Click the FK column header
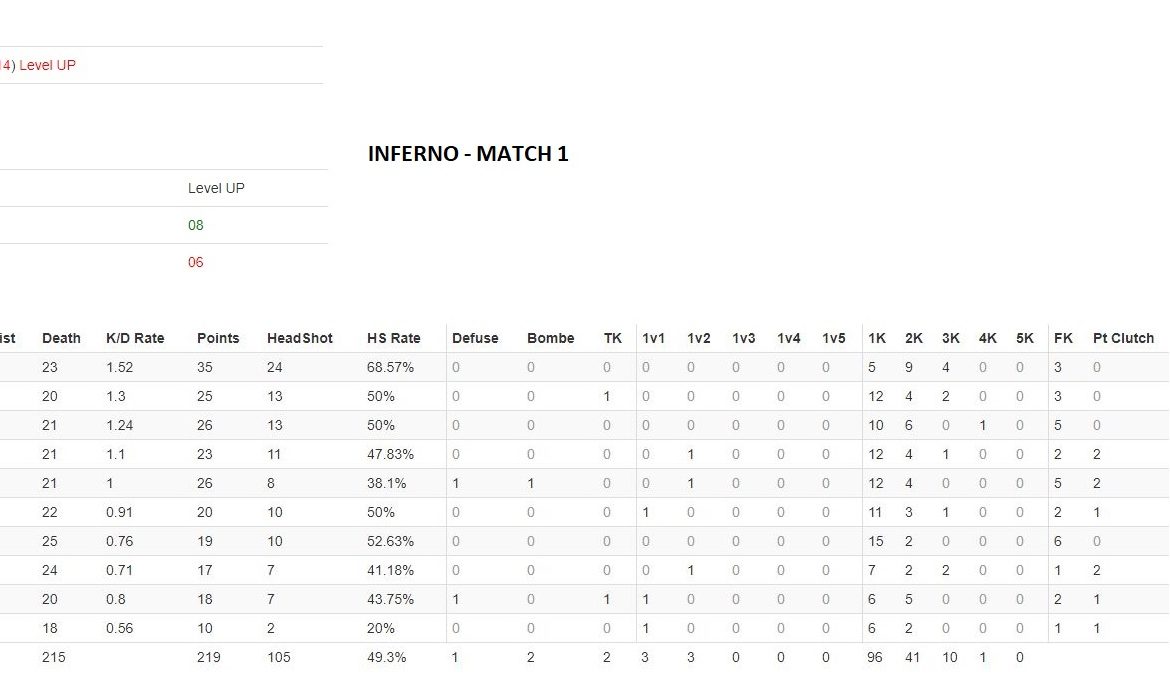1170x689 pixels. [x=1063, y=338]
